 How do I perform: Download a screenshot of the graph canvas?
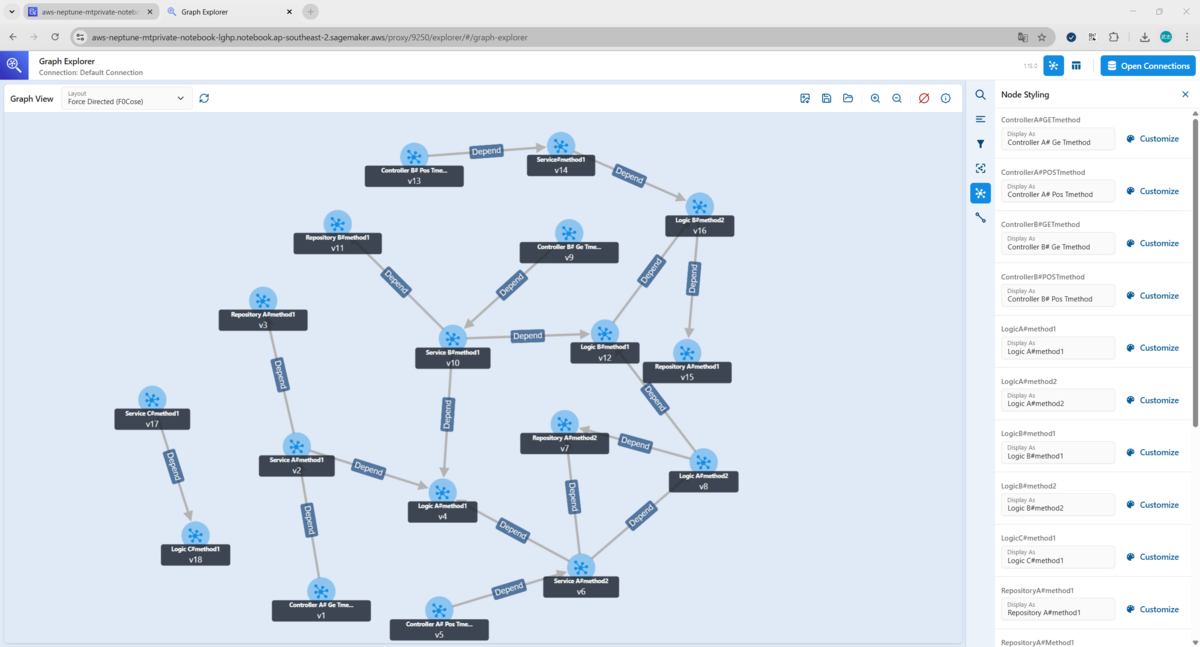click(805, 99)
